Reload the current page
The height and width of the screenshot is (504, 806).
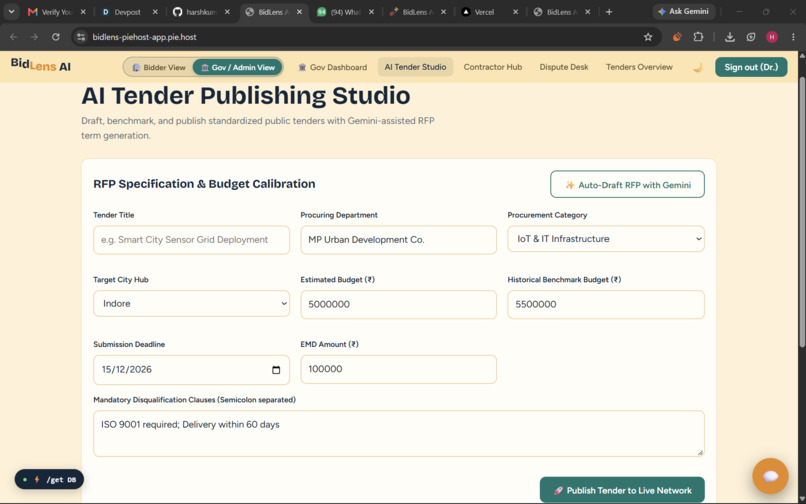[x=56, y=37]
